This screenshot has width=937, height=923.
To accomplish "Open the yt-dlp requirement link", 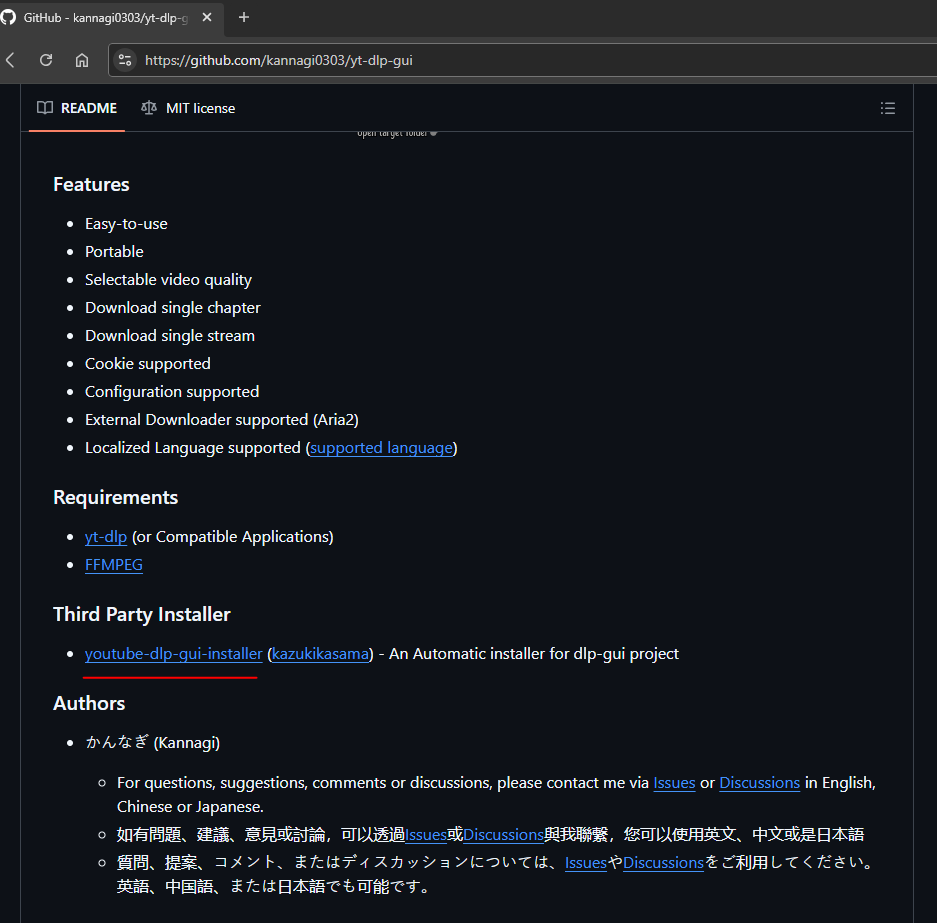I will 106,537.
